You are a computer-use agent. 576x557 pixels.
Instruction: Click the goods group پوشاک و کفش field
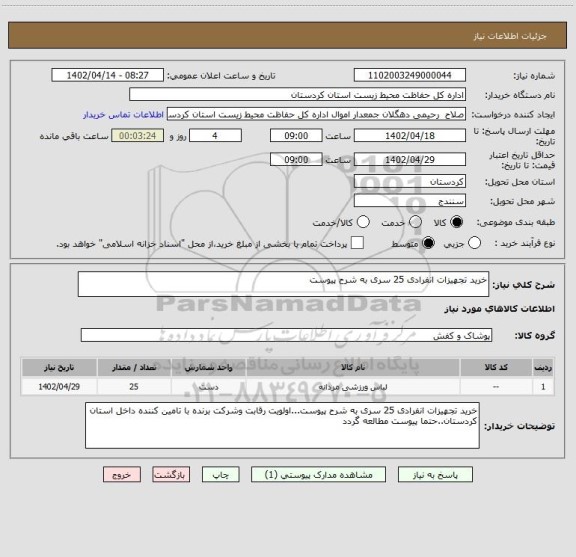(286, 335)
